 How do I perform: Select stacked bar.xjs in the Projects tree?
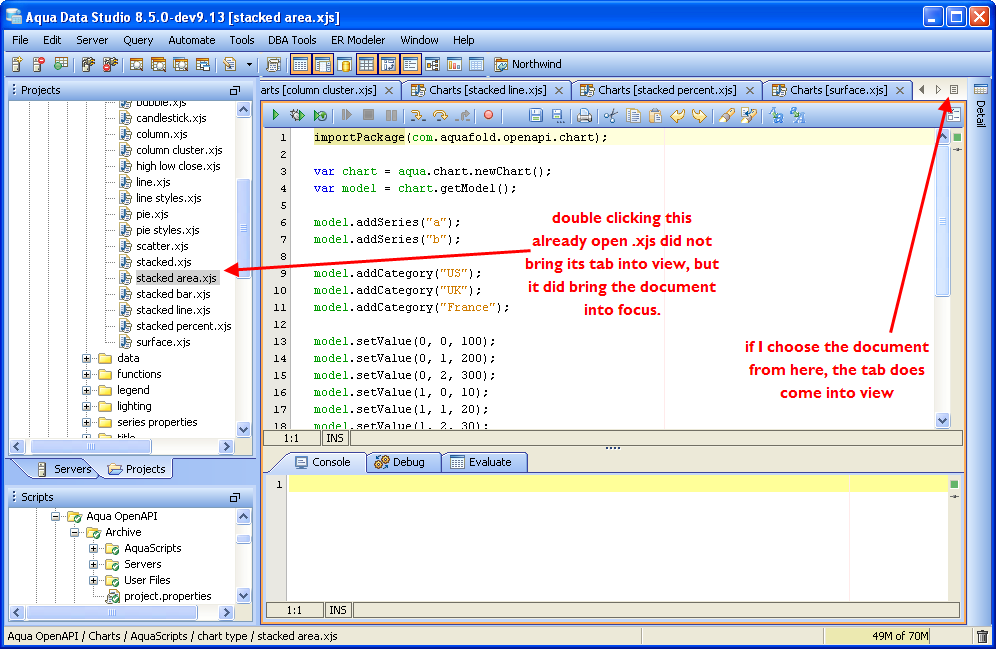[x=173, y=294]
